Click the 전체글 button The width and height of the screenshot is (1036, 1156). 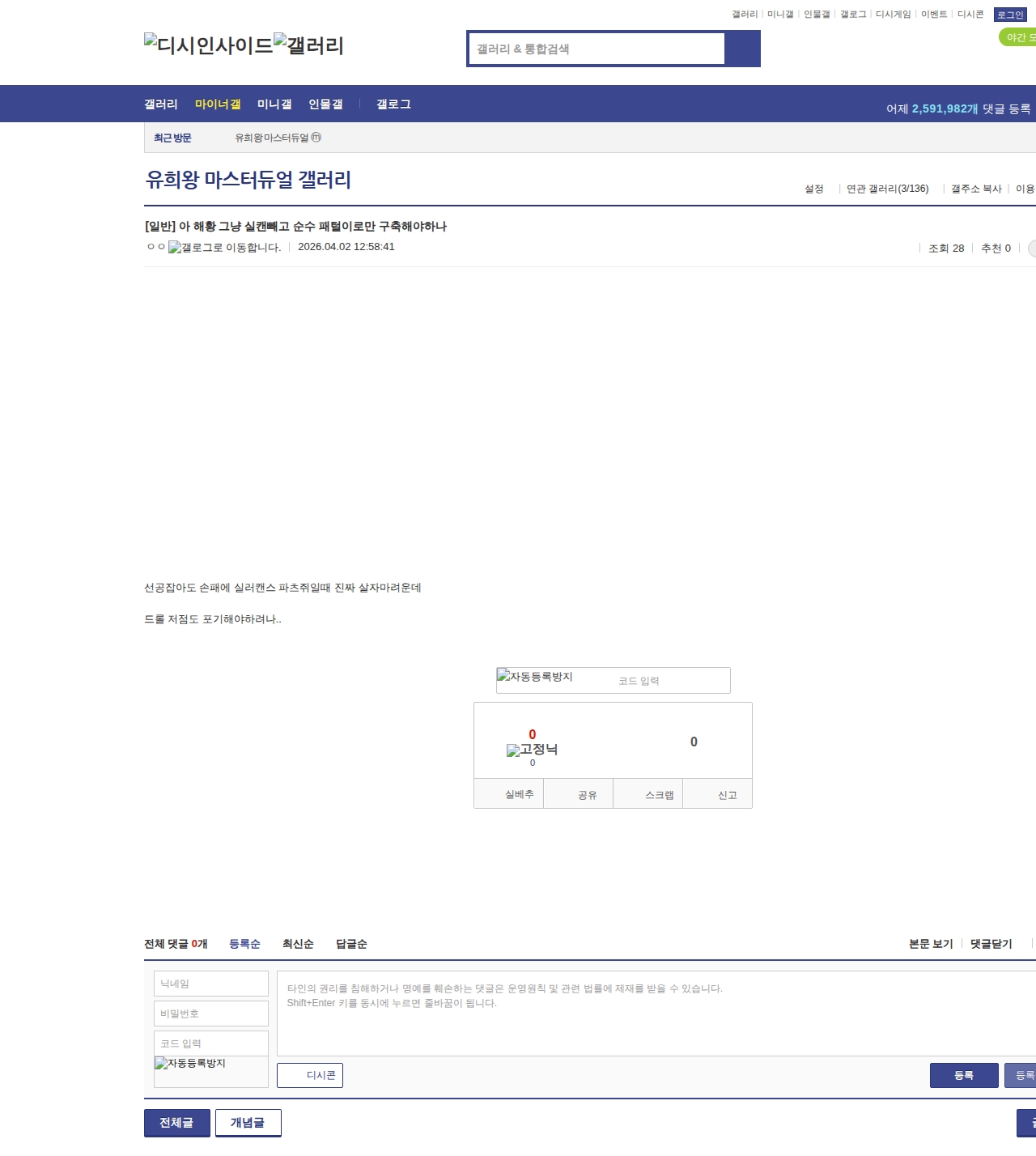click(x=176, y=1123)
